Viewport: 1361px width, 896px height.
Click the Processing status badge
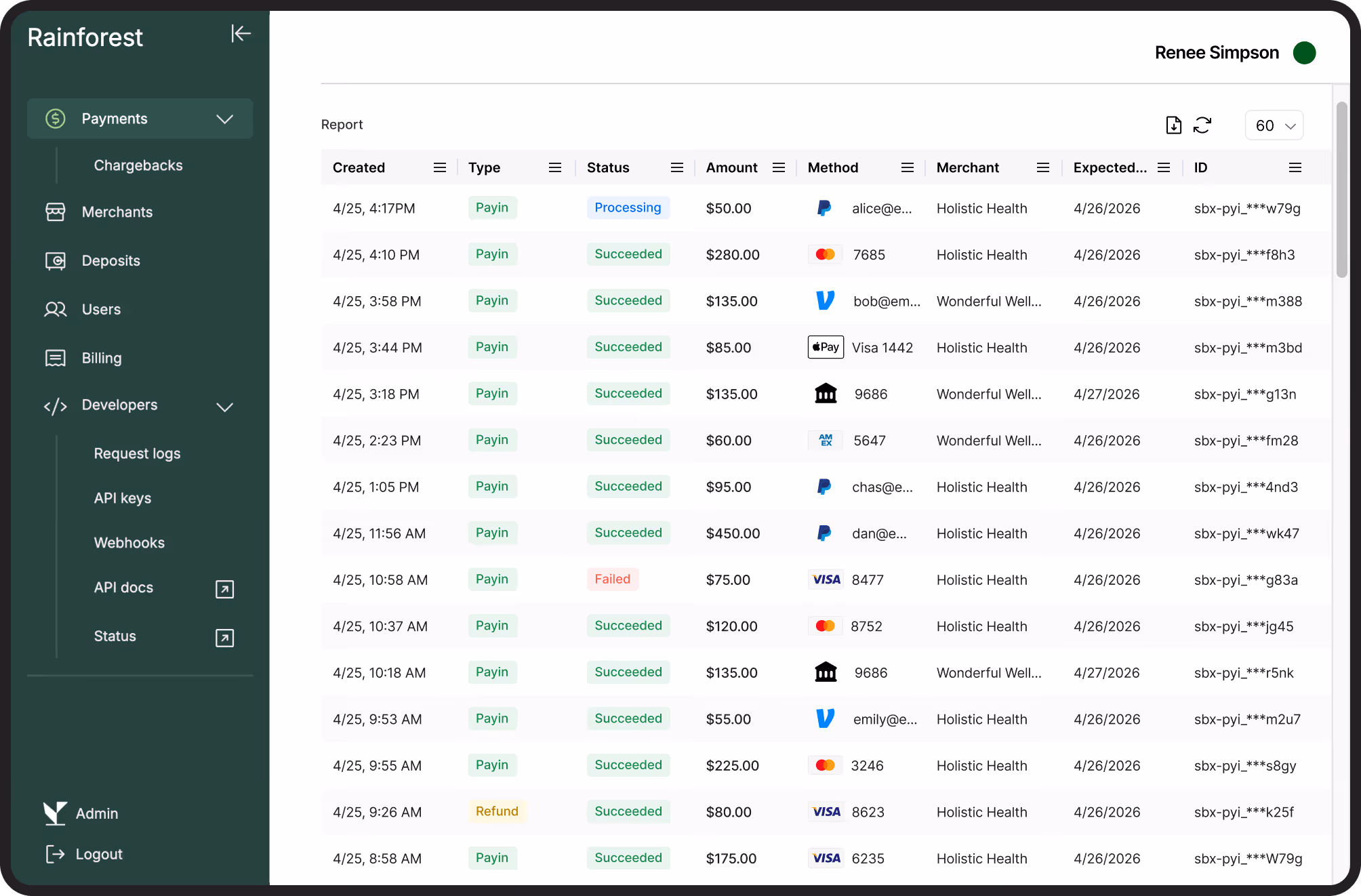pyautogui.click(x=628, y=207)
